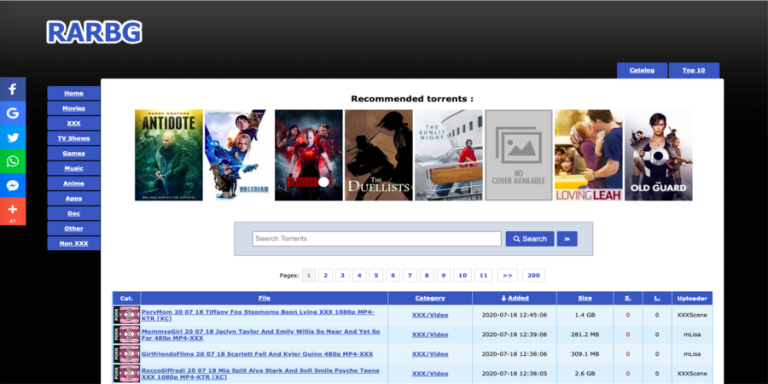Click the advanced search double-arrow button
Viewport: 768px width, 384px height.
click(x=567, y=239)
